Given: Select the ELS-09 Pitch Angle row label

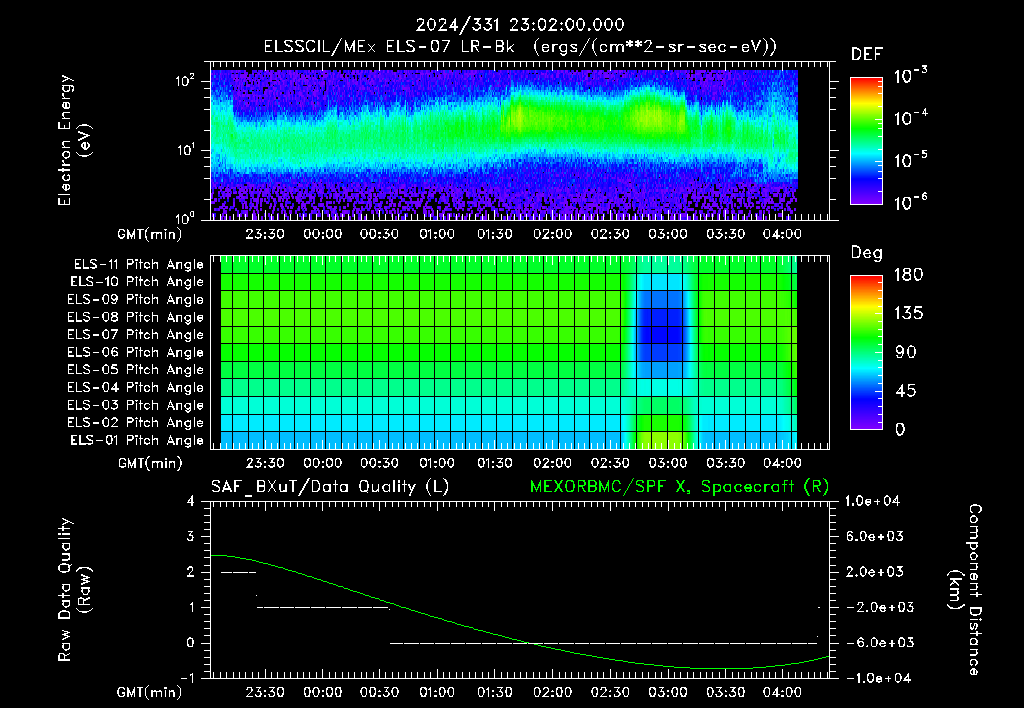Looking at the screenshot, I should coord(136,300).
